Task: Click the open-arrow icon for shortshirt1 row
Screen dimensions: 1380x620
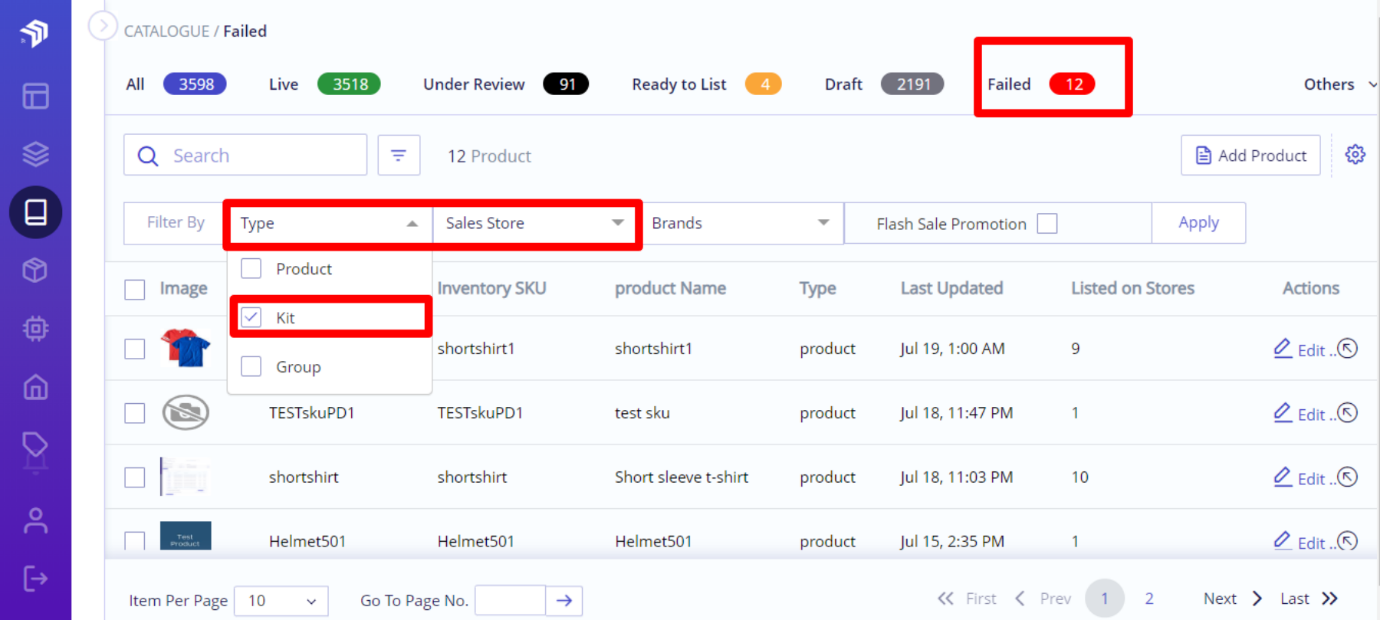Action: tap(1347, 349)
